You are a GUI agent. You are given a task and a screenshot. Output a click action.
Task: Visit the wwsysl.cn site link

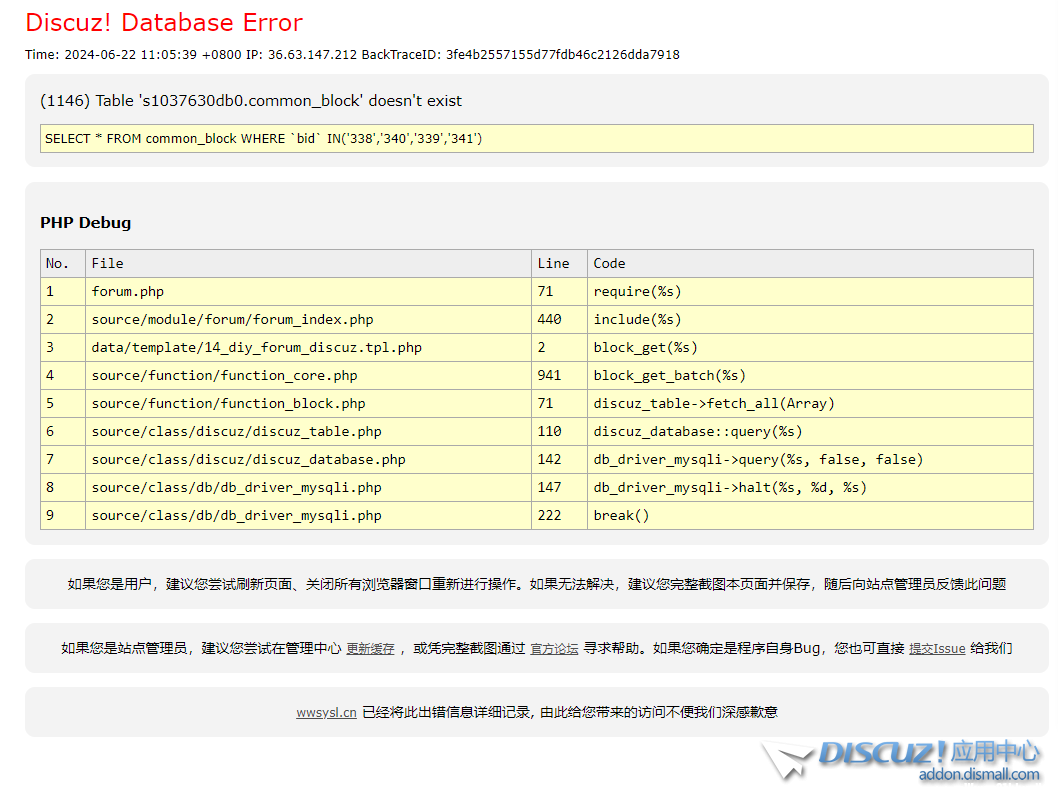pyautogui.click(x=326, y=712)
